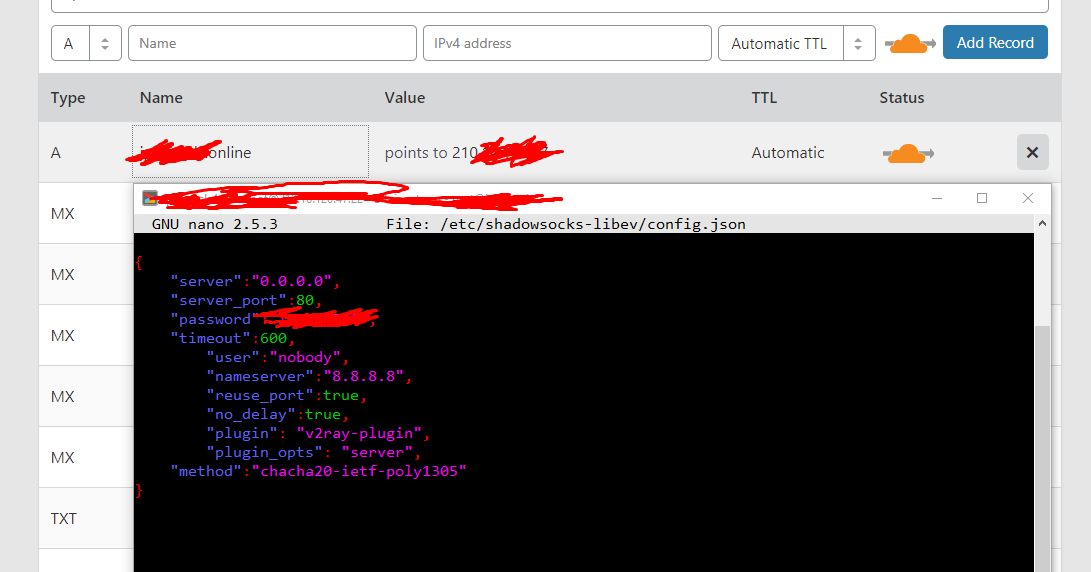Image resolution: width=1091 pixels, height=572 pixels.
Task: Click the Type column header
Action: [67, 98]
